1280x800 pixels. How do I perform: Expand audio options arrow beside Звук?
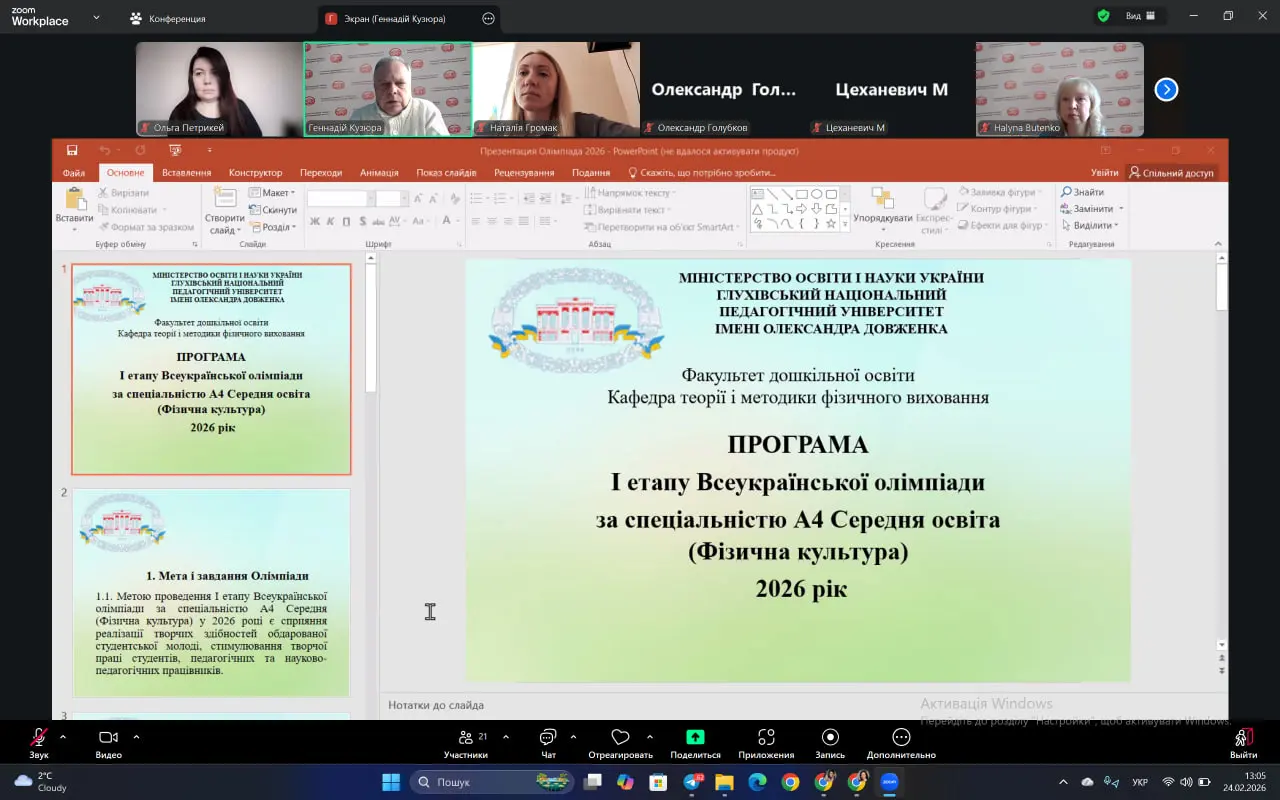click(x=63, y=737)
